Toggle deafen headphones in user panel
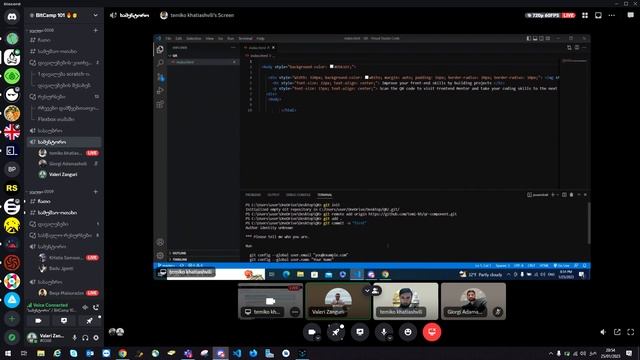The height and width of the screenshot is (360, 640). click(85, 338)
